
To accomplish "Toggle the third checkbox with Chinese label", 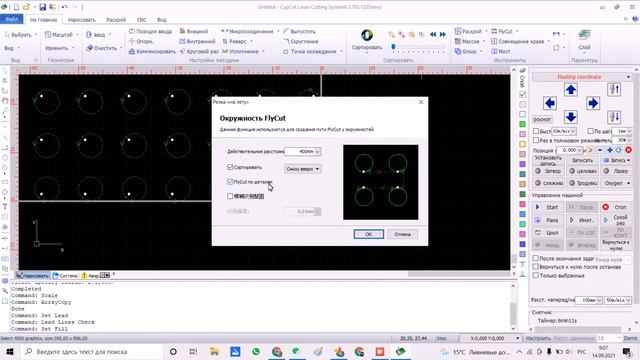I will 230,196.
